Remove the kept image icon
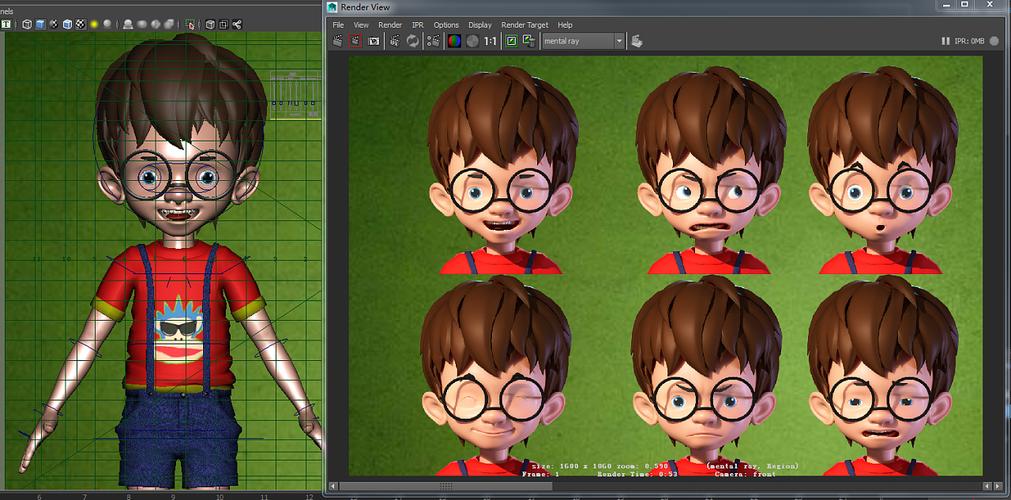 529,41
